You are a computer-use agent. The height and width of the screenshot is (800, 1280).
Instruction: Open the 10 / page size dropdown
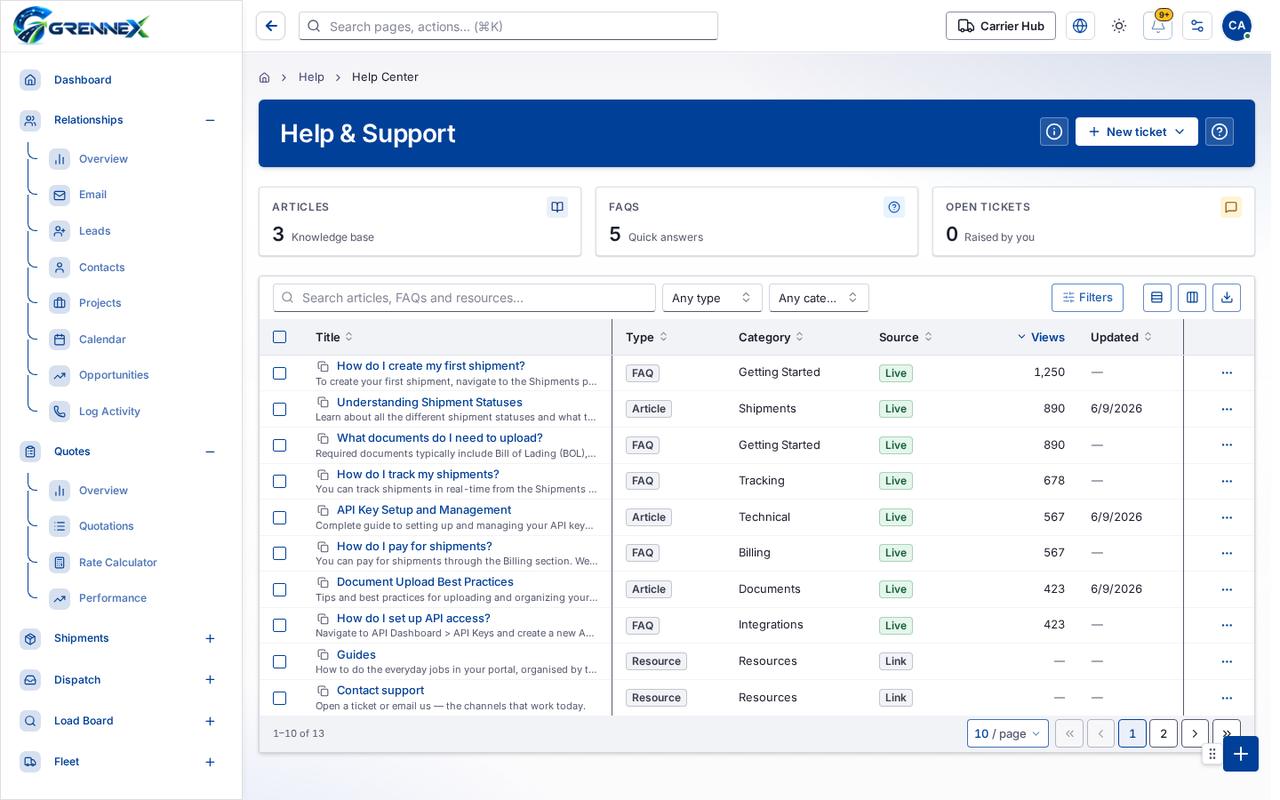(x=1008, y=733)
